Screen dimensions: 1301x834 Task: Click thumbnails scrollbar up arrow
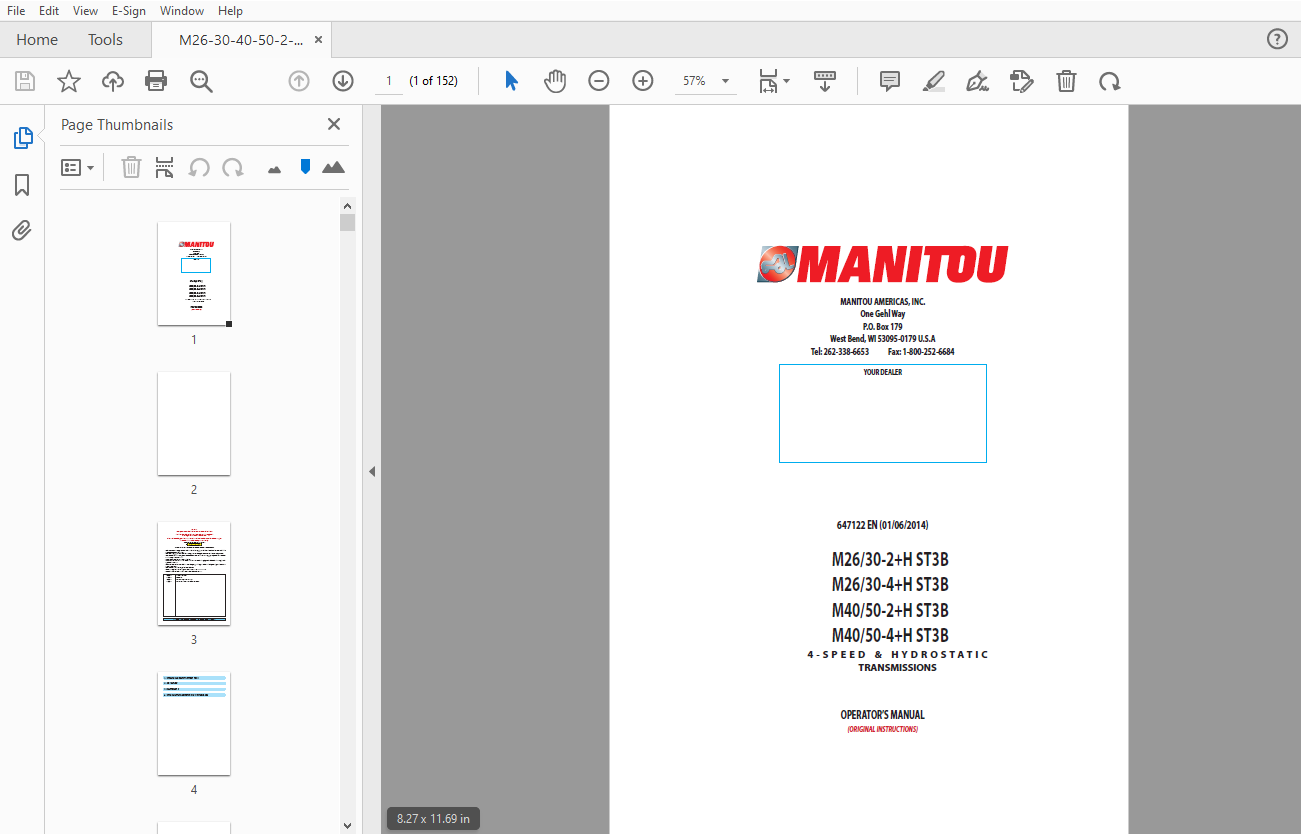[x=347, y=205]
